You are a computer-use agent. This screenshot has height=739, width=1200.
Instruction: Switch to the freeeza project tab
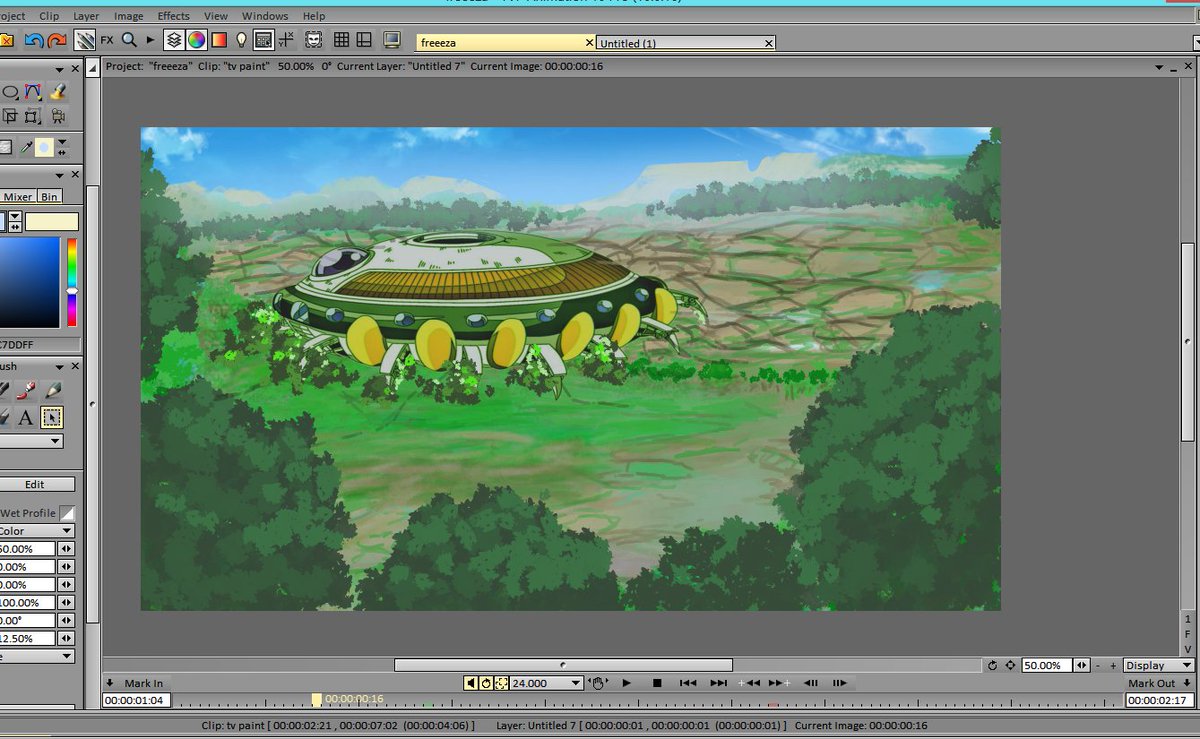point(505,43)
